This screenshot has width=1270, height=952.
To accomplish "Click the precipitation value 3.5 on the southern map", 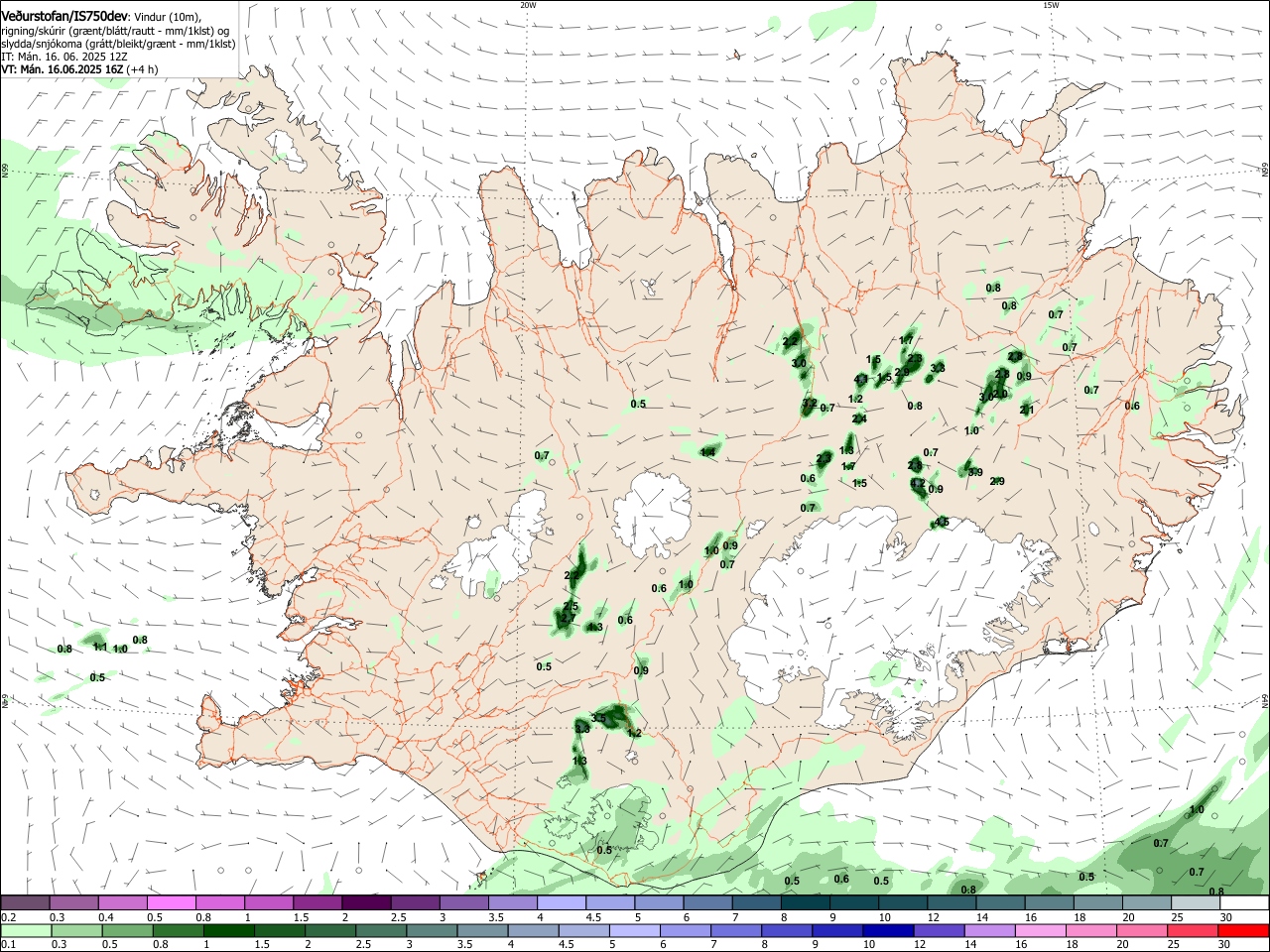I will 598,718.
